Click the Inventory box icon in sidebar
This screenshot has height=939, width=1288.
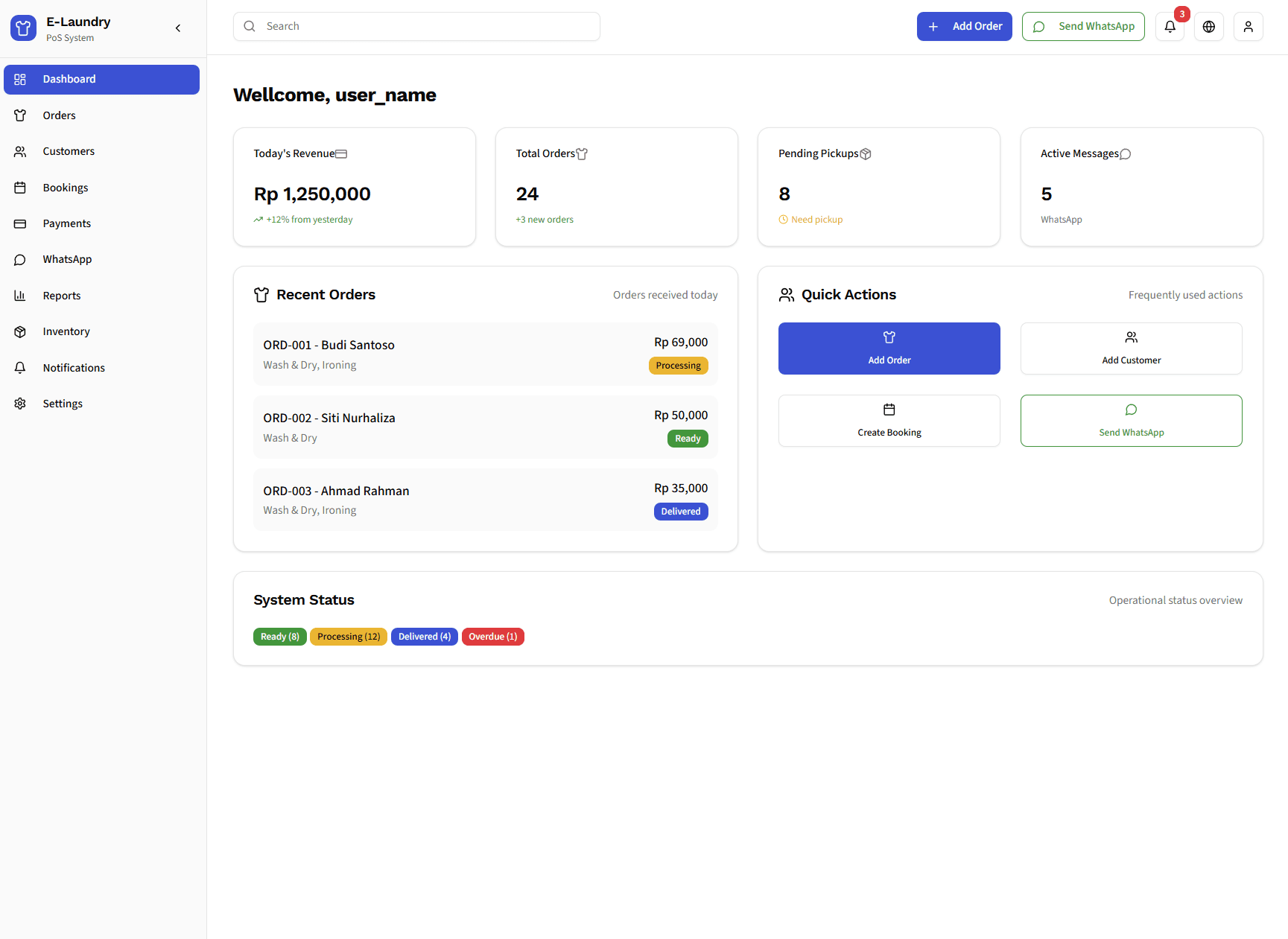(x=20, y=331)
